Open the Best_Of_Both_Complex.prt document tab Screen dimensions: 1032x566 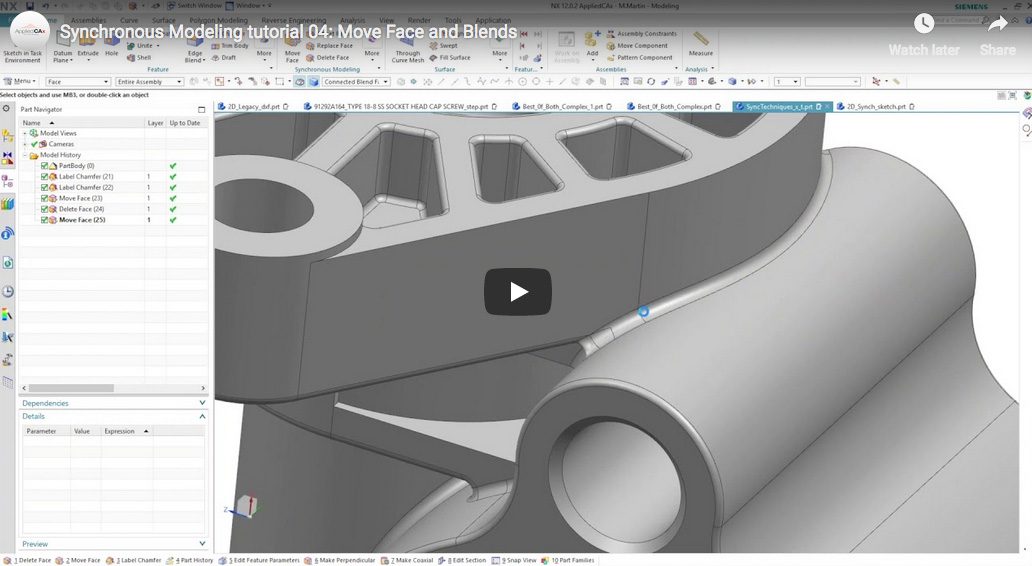(674, 107)
